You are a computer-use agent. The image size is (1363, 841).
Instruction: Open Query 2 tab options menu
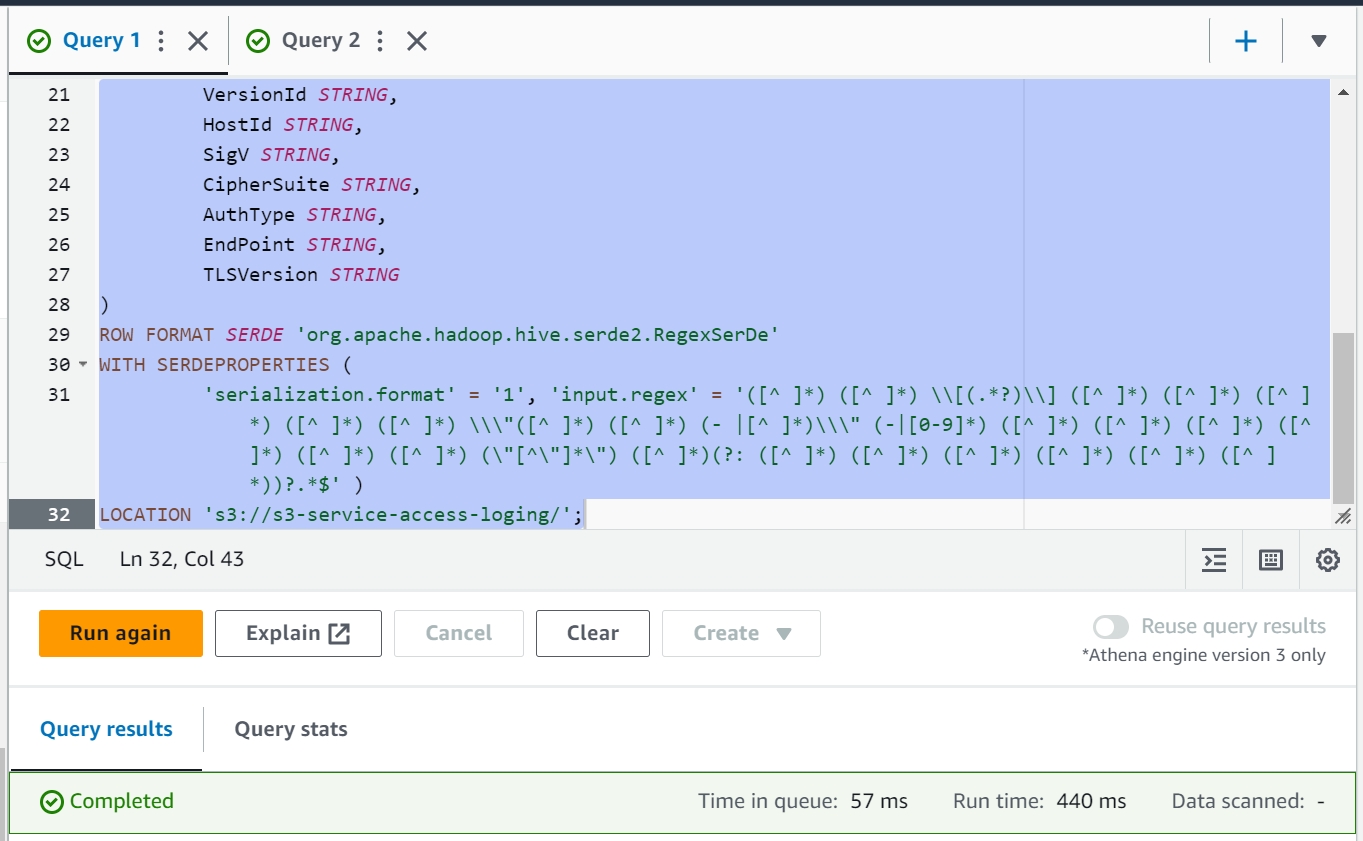pos(380,41)
